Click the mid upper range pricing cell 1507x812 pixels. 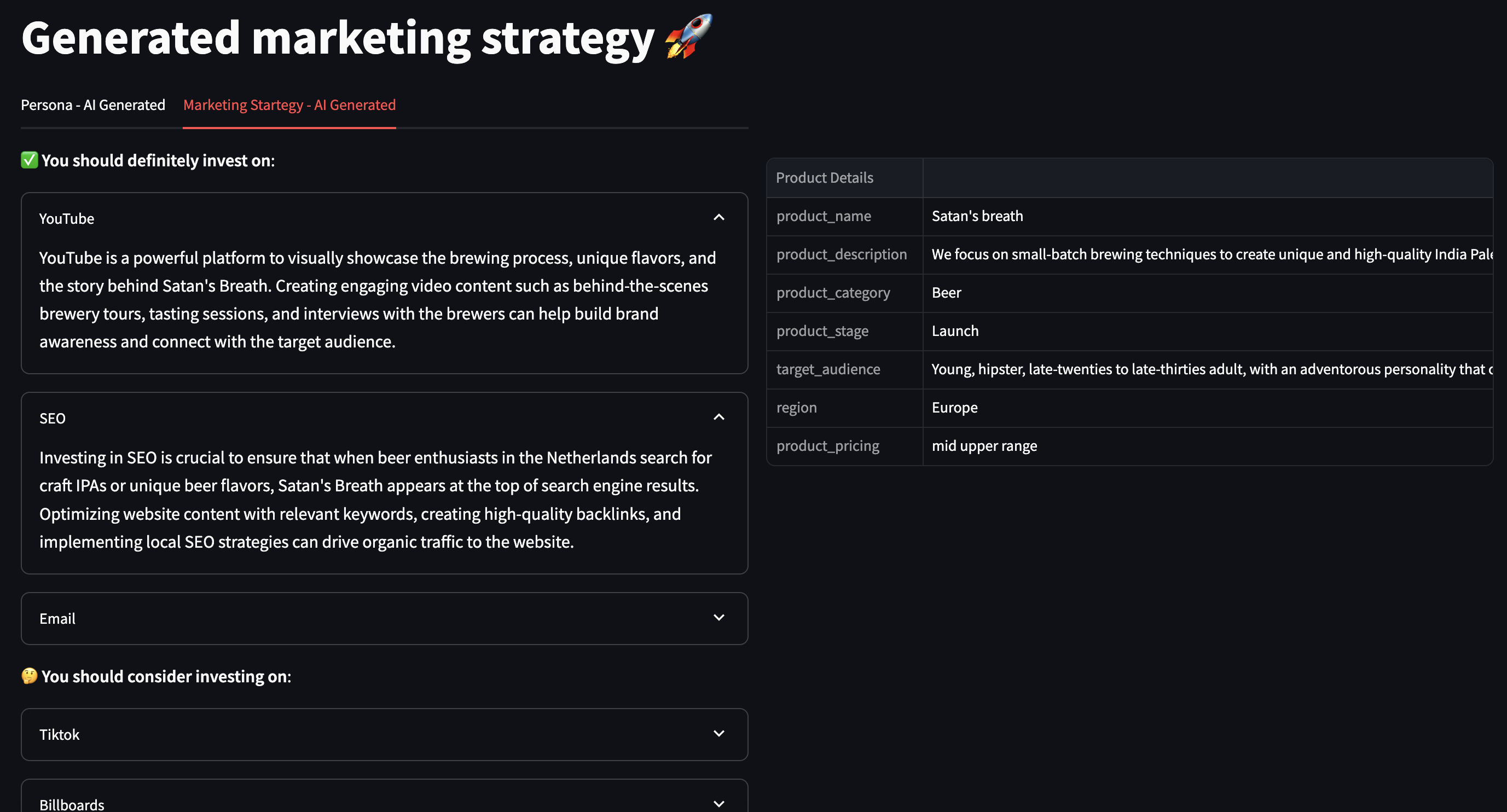[984, 445]
